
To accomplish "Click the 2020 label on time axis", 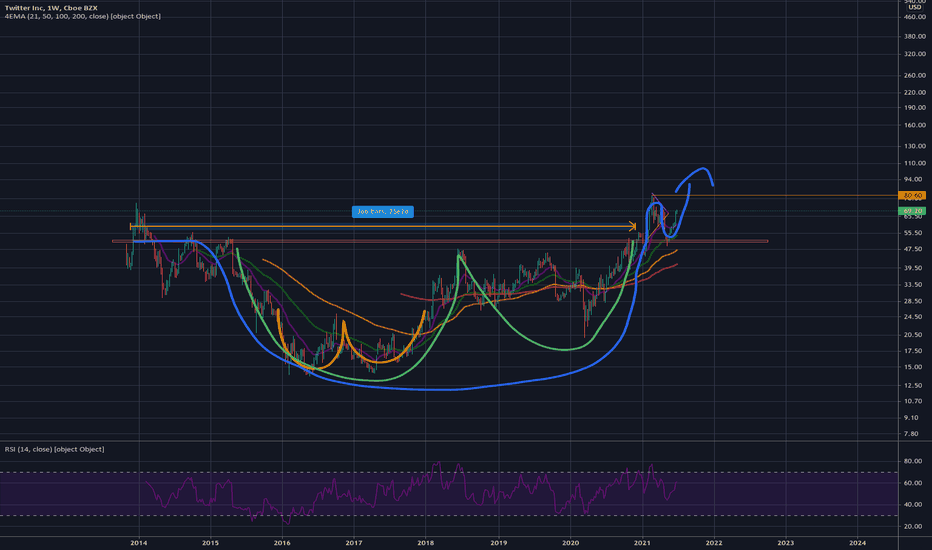I will click(571, 542).
